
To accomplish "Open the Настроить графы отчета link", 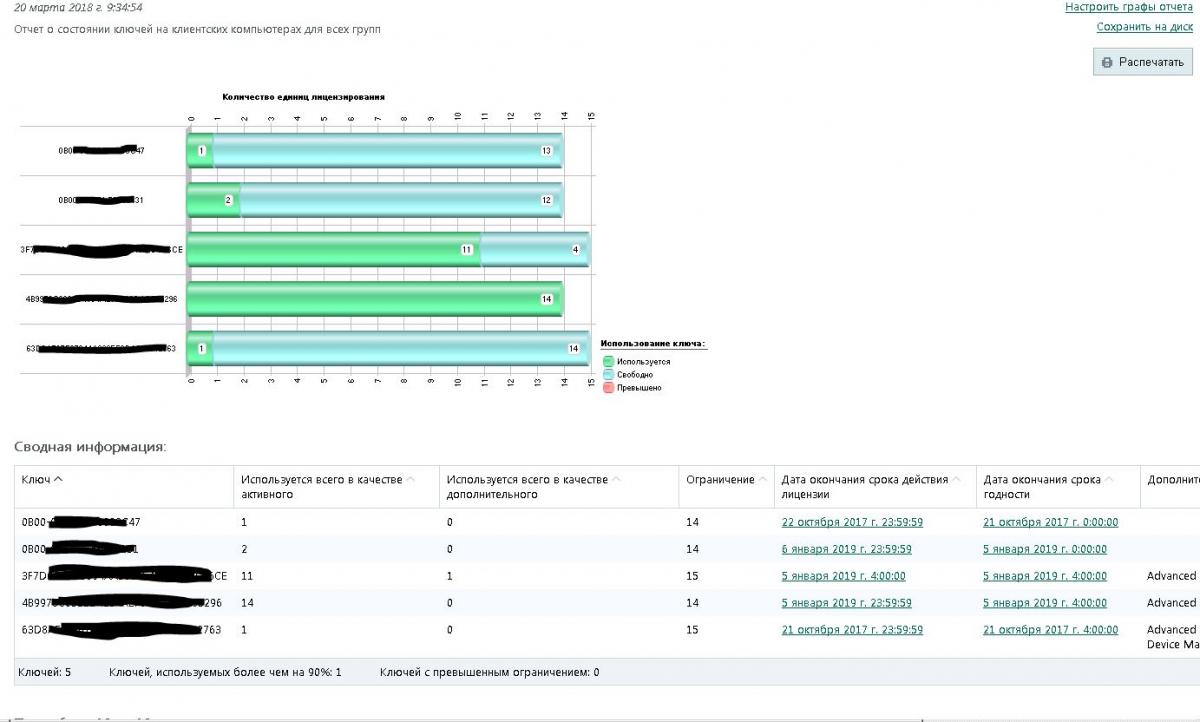I will (1129, 7).
